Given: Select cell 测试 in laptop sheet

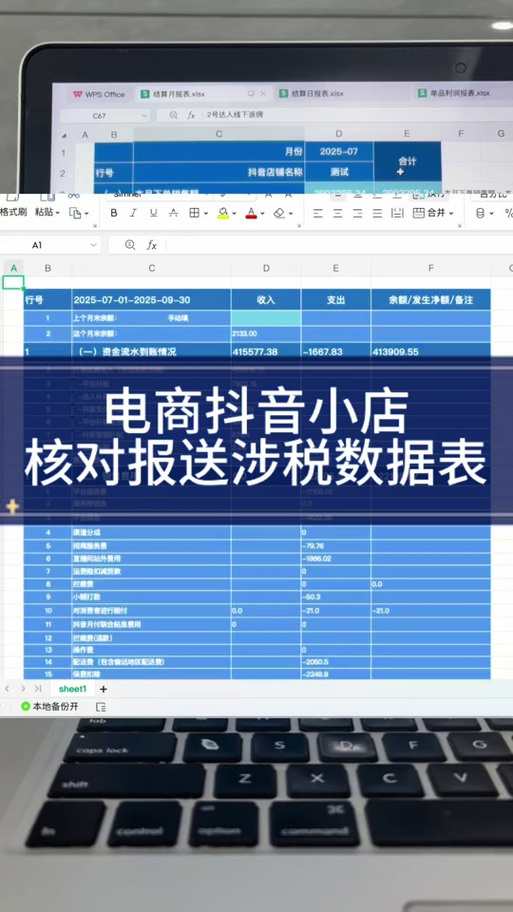Looking at the screenshot, I should (x=339, y=172).
